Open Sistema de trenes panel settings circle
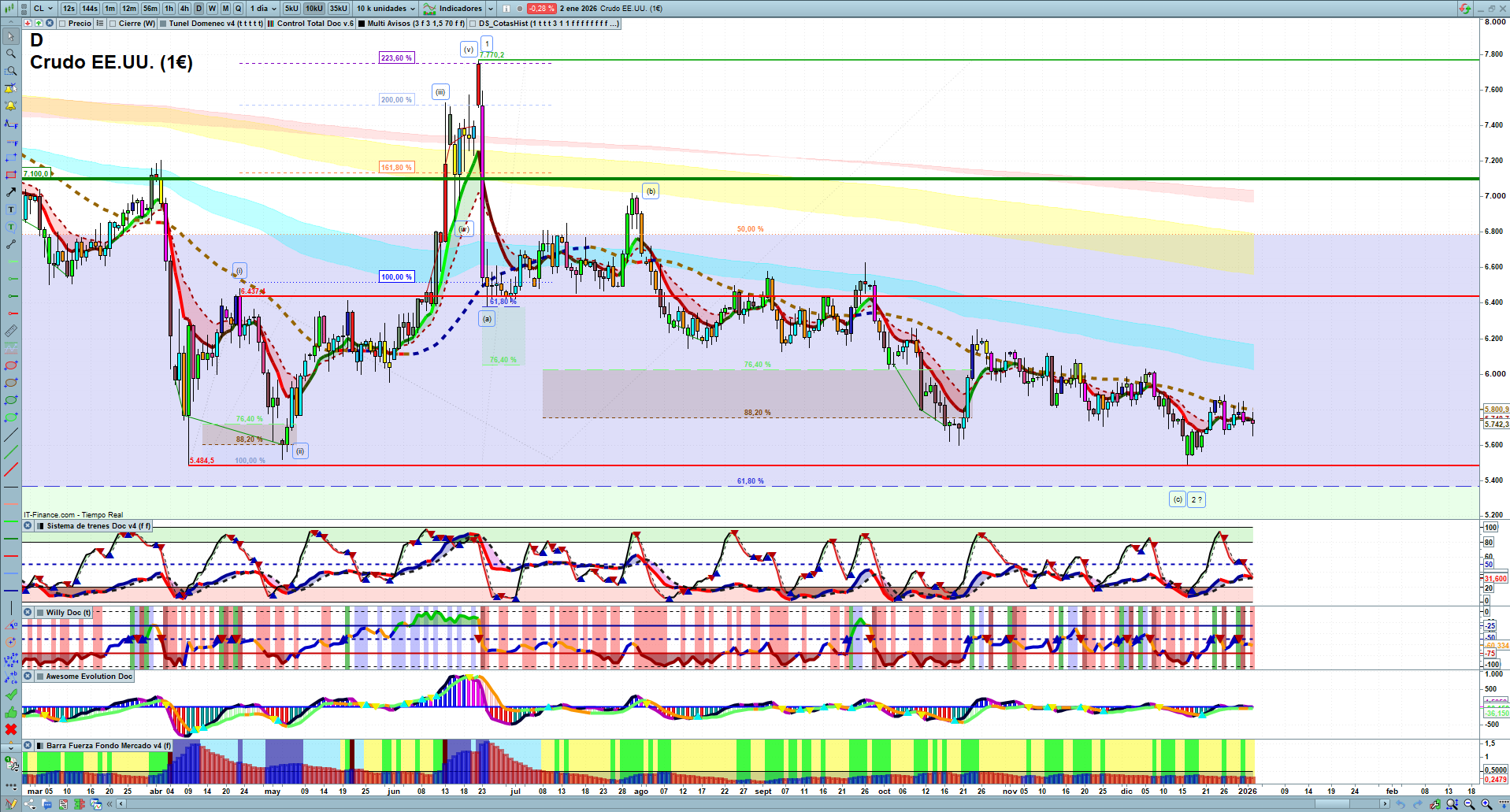 28,526
